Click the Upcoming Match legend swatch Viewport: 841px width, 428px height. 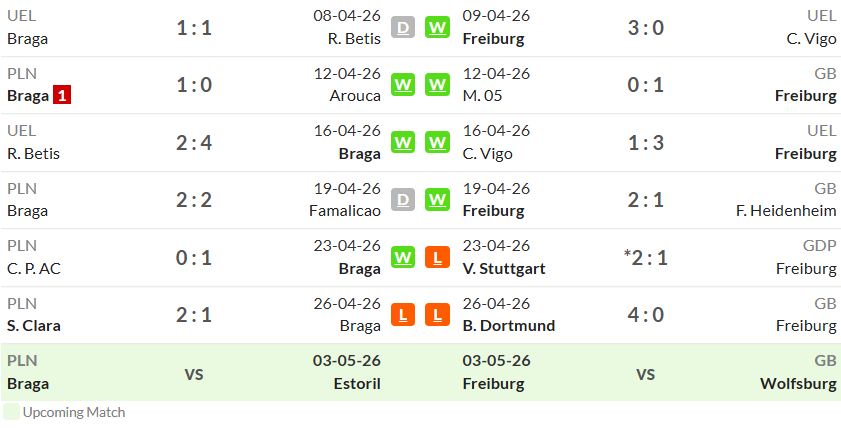tap(11, 412)
